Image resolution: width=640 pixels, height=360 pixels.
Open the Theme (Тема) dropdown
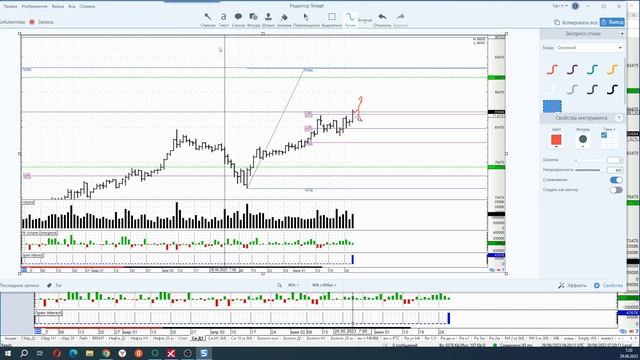[589, 48]
